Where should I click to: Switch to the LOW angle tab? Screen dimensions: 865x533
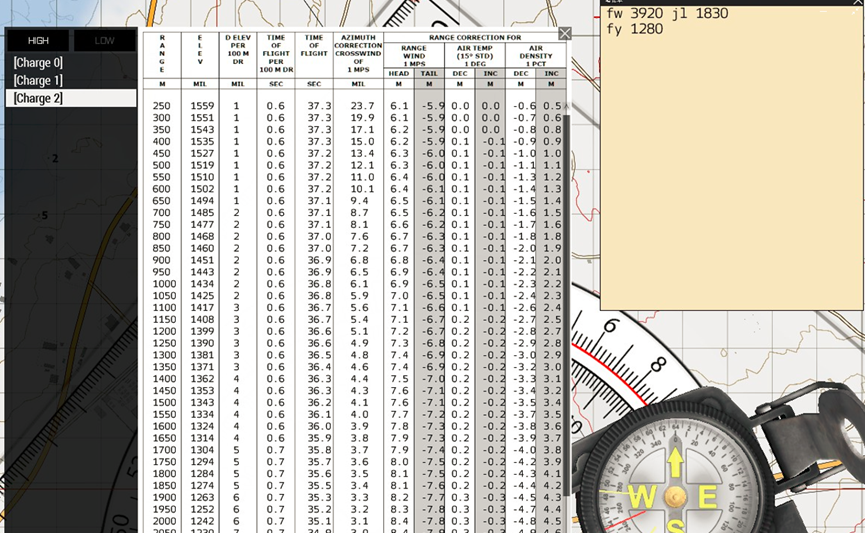pyautogui.click(x=105, y=40)
